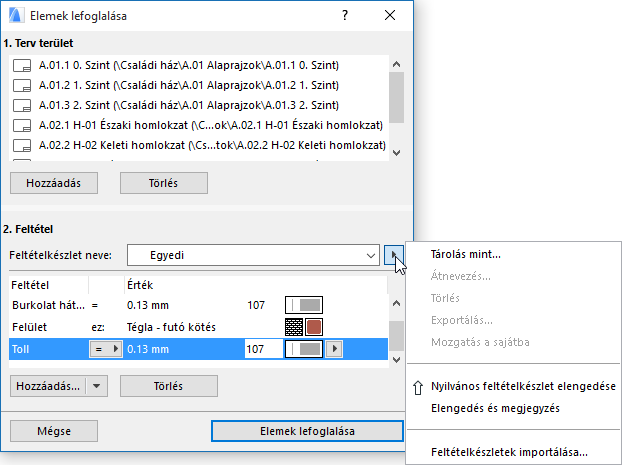Select A.01.1 0. Szint layout row text
The image size is (622, 465).
[x=189, y=65]
